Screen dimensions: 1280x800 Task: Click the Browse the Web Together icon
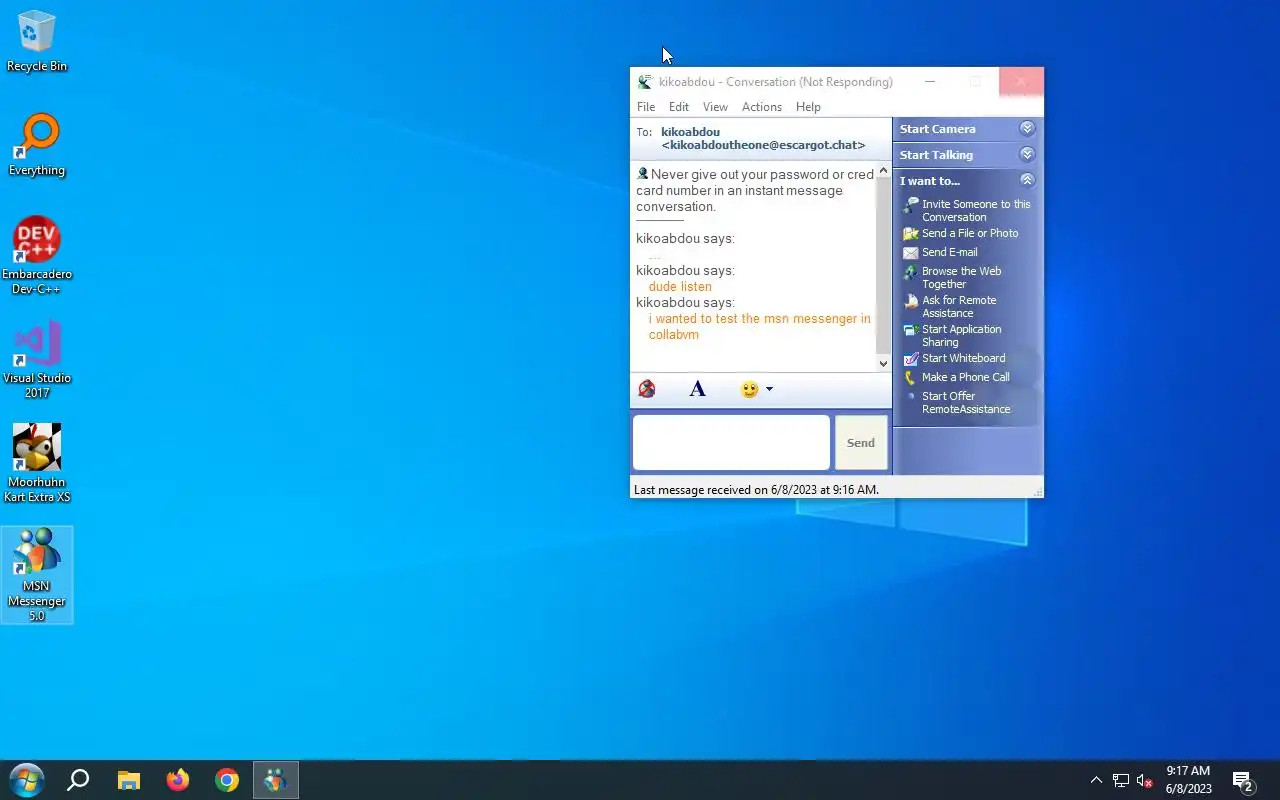[x=910, y=272]
